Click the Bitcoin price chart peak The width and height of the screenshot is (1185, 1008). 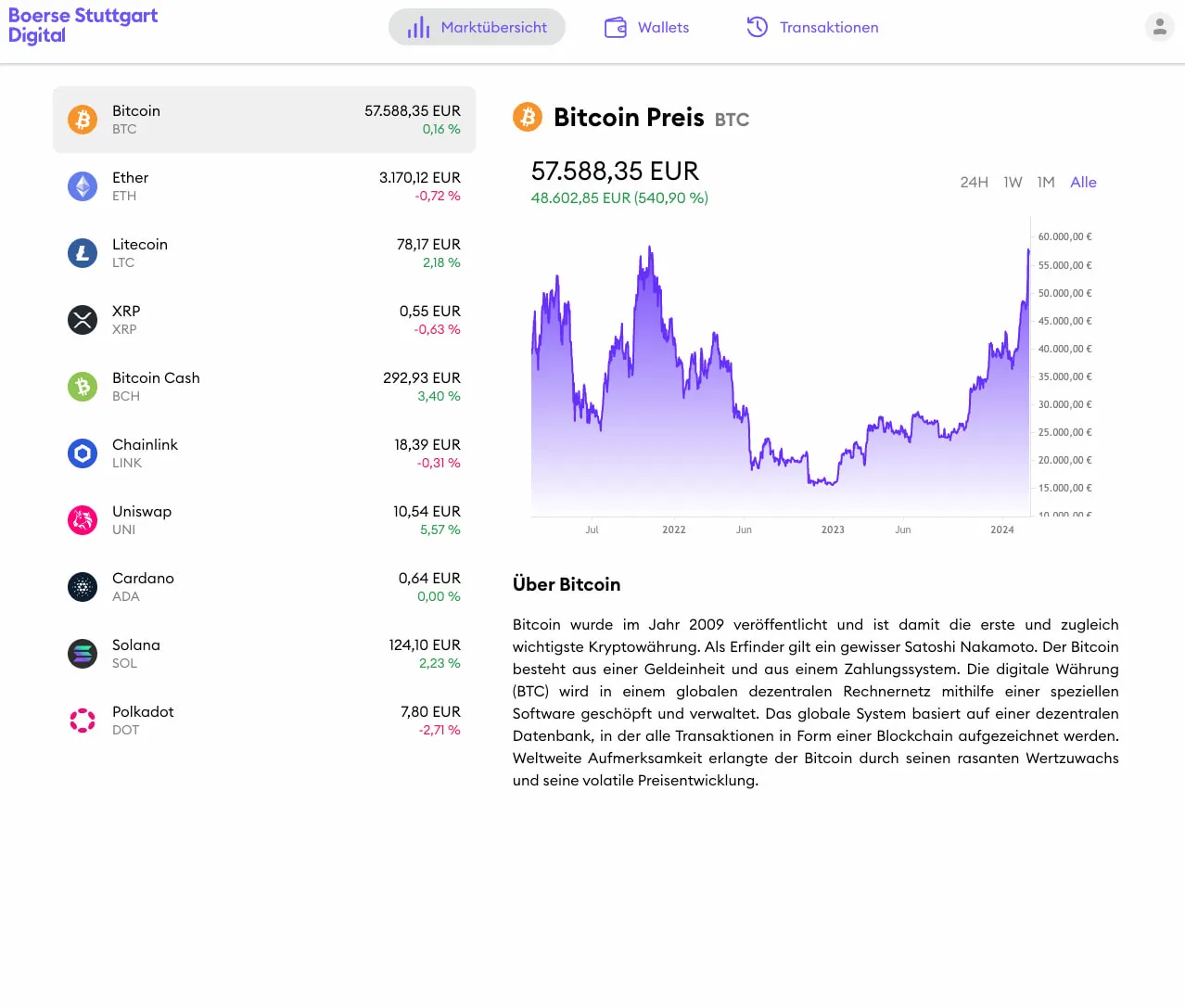pos(1028,250)
